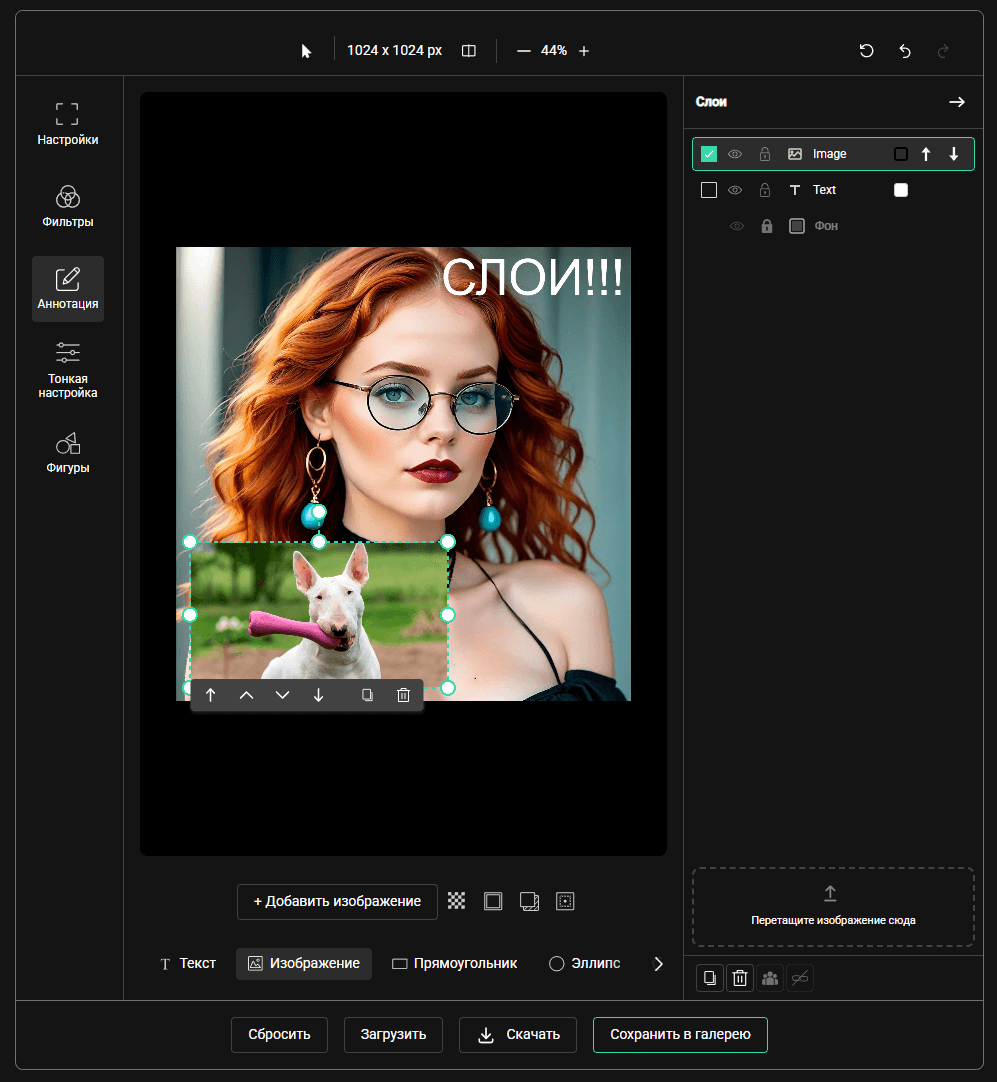Click the frame border icon
Viewport: 997px width, 1082px height.
click(493, 901)
